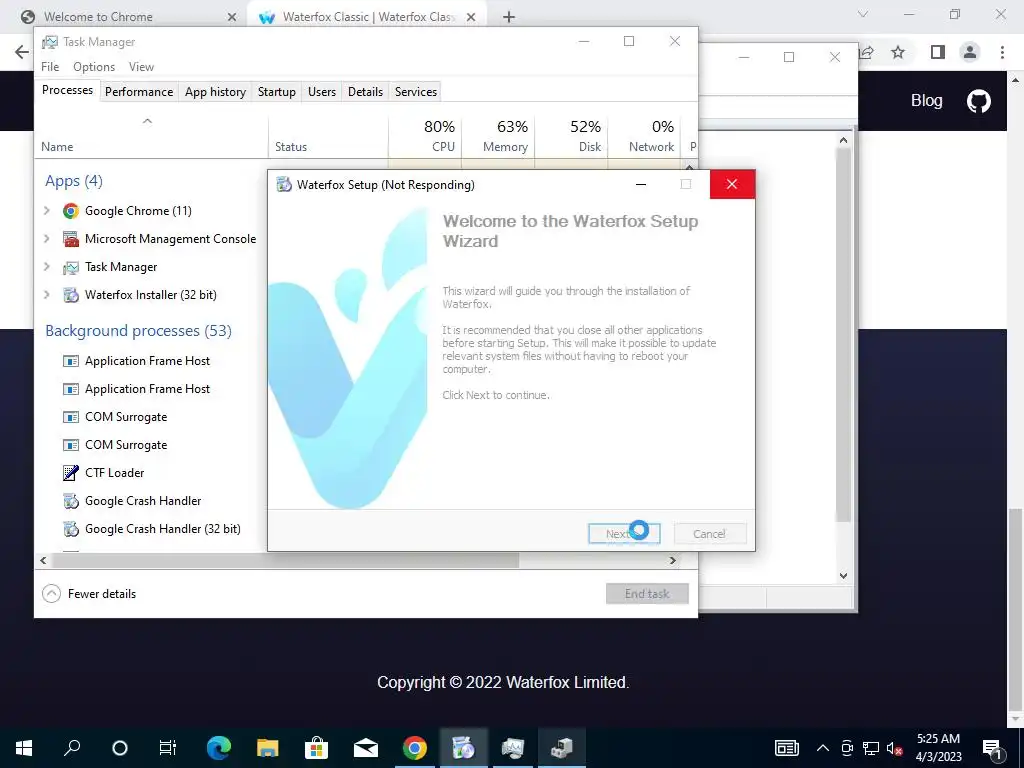Switch to Waterfox installer taskbar icon
Screen dimensions: 1024x768
coord(464,748)
